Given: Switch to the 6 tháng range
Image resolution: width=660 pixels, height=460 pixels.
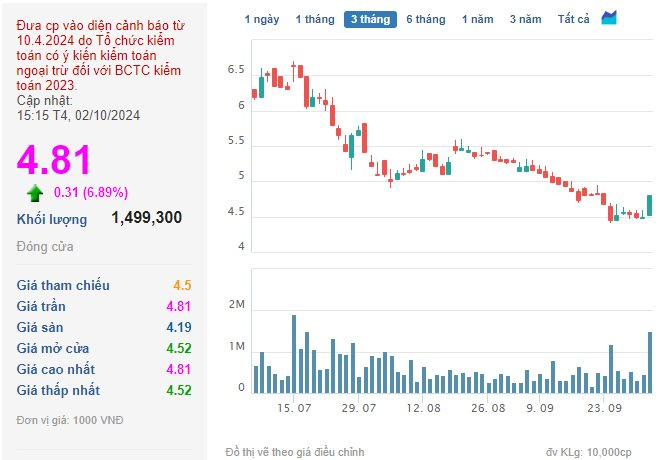Looking at the screenshot, I should point(426,19).
